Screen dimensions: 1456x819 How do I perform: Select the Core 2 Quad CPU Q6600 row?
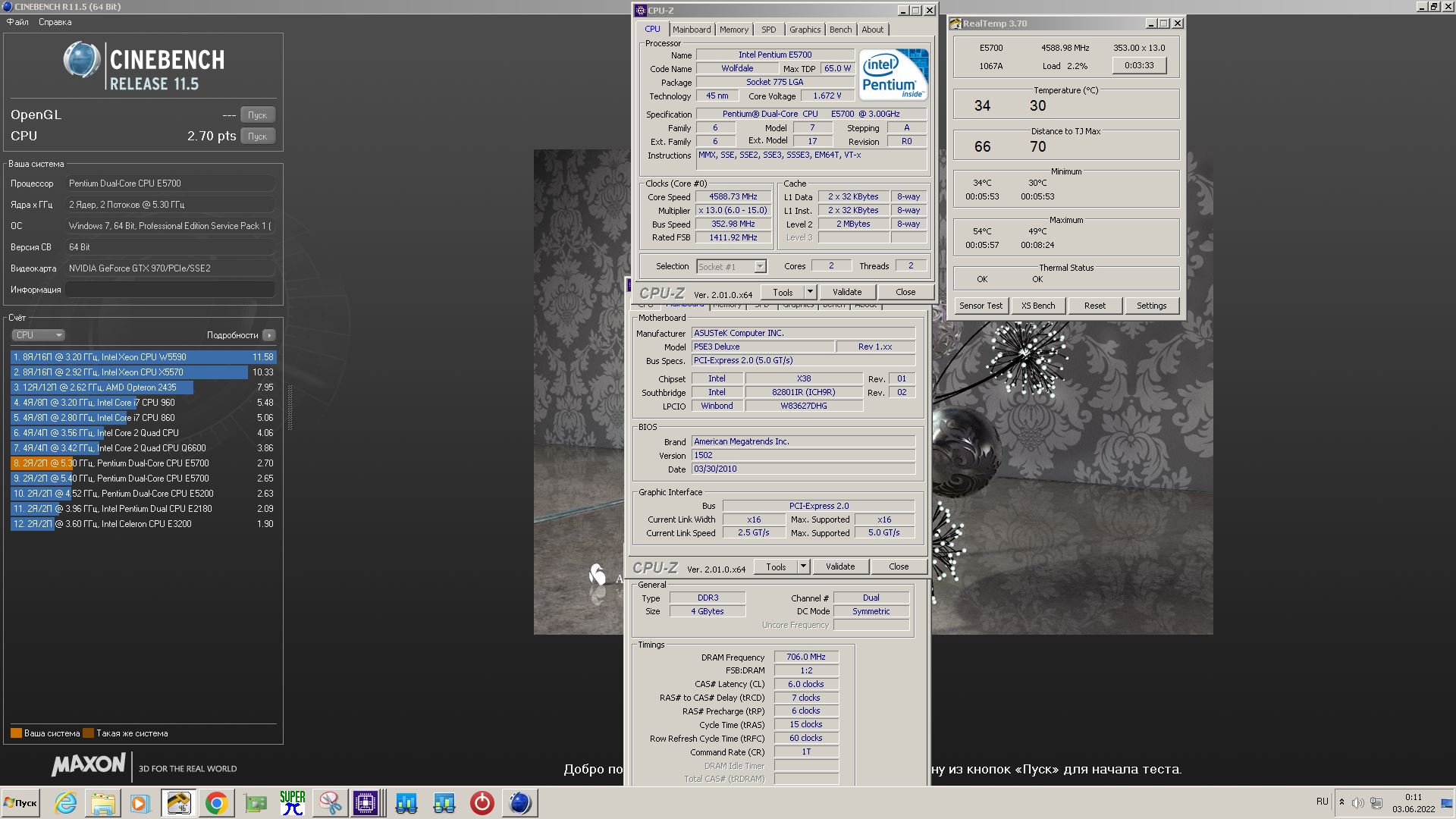point(143,448)
